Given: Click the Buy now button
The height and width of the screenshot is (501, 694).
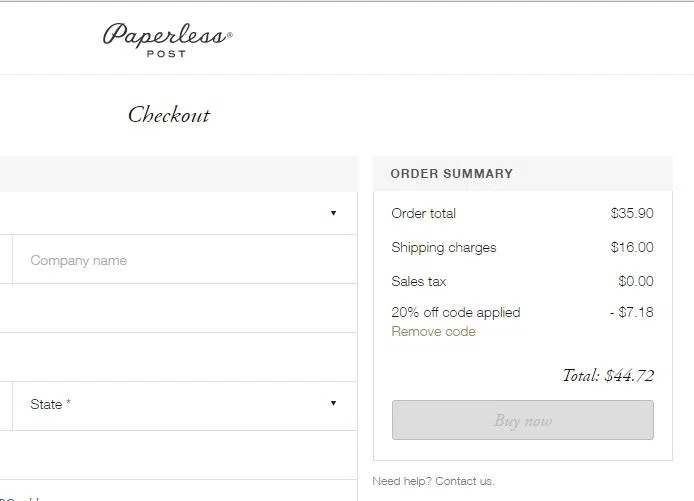Looking at the screenshot, I should [523, 420].
